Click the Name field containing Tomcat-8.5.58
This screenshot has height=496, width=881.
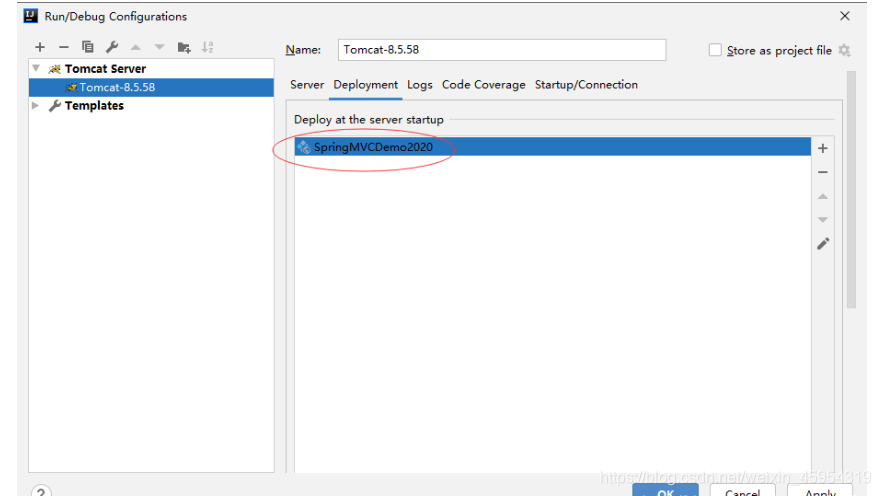[502, 49]
